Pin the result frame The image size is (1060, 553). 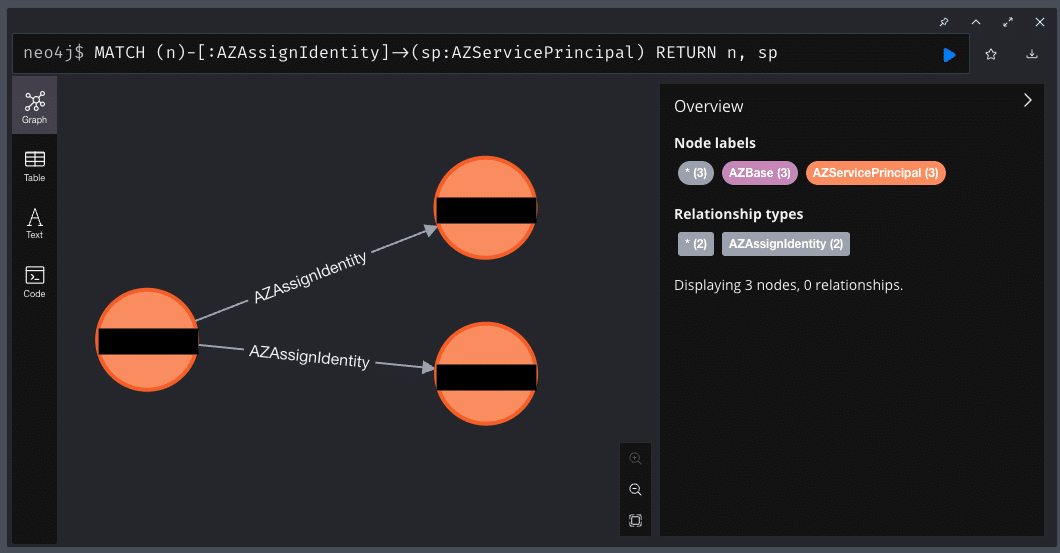(x=944, y=22)
